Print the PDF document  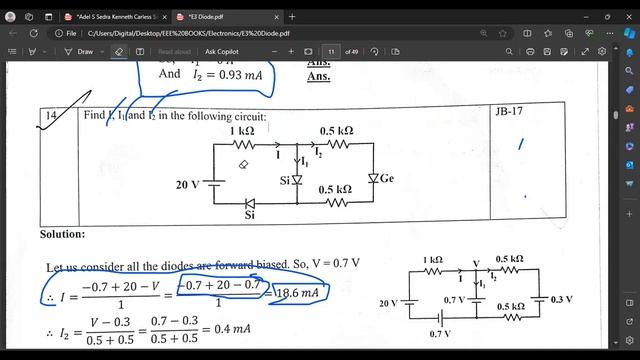coord(530,51)
